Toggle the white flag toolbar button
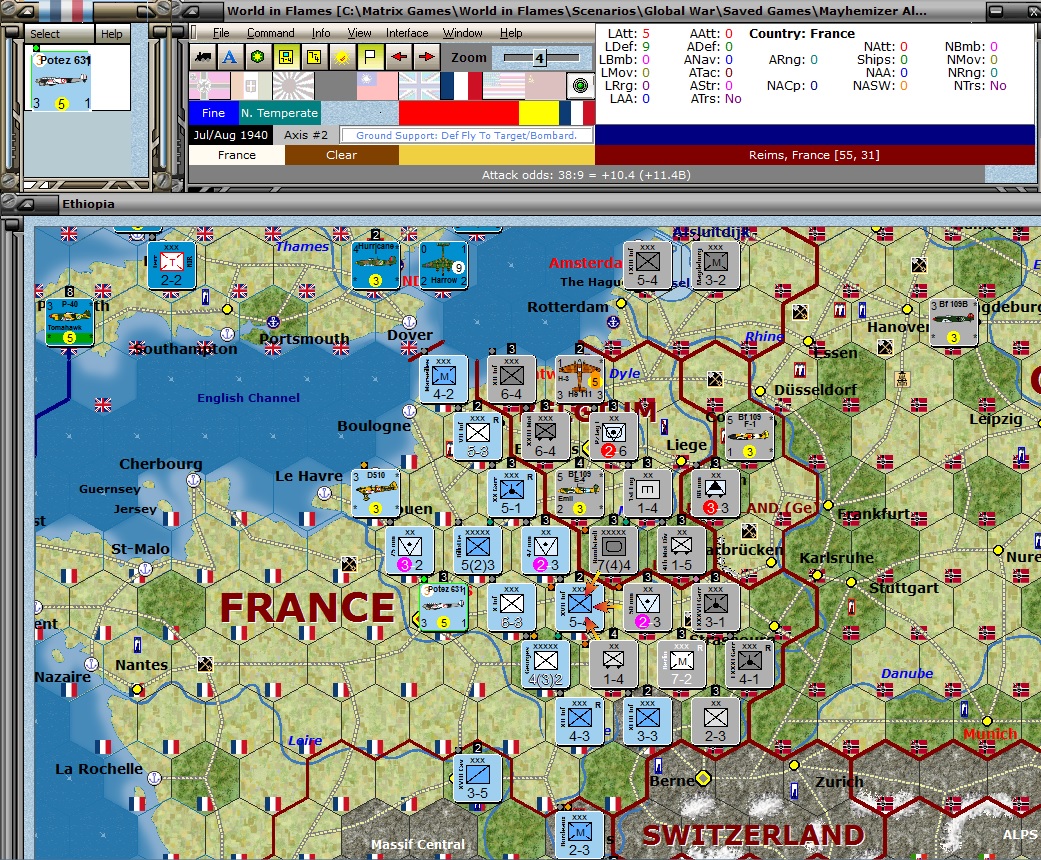Screen dimensions: 1041x860 [x=370, y=57]
